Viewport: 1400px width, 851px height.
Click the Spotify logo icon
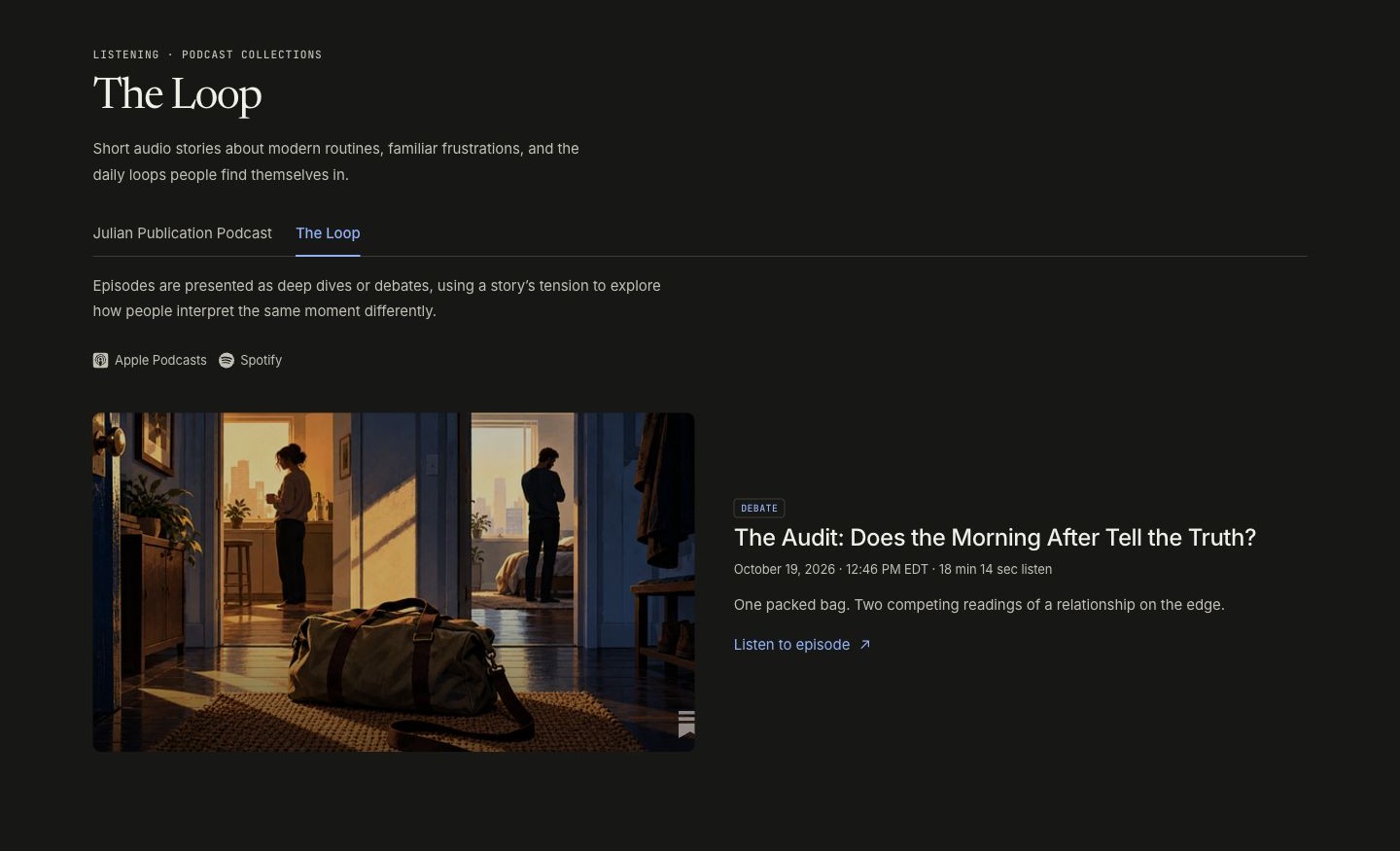[x=227, y=361]
